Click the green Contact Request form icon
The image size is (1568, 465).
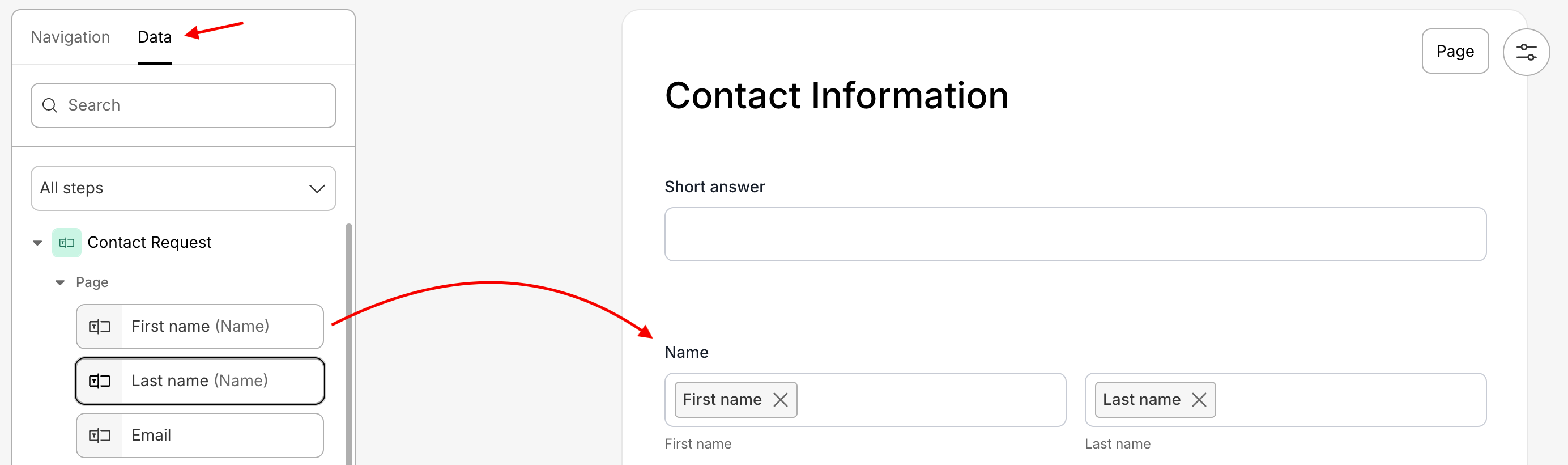[x=66, y=243]
